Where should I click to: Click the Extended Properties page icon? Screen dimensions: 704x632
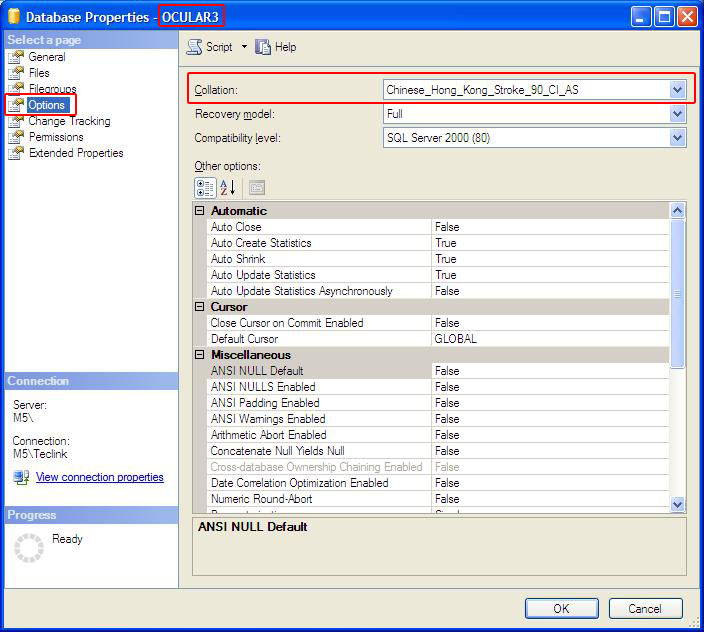[x=16, y=153]
